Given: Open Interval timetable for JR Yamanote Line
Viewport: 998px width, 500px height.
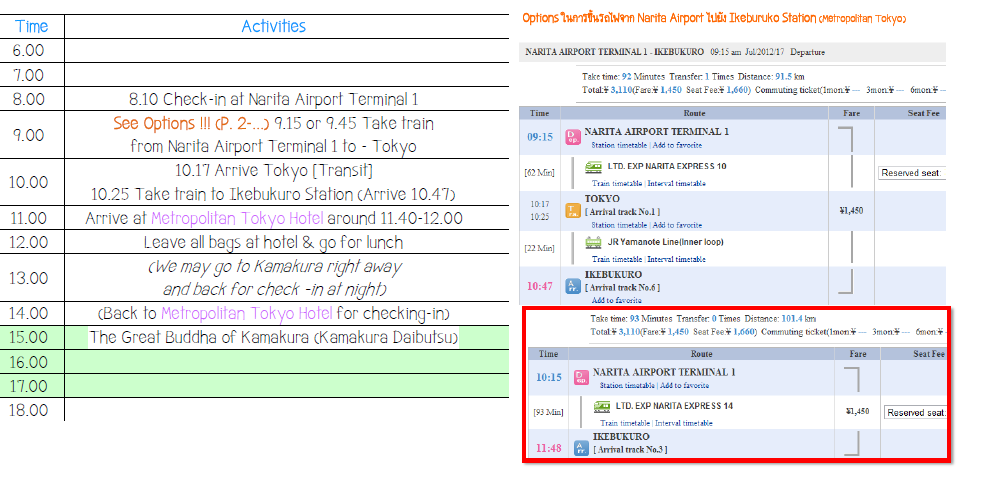Looking at the screenshot, I should point(677,259).
